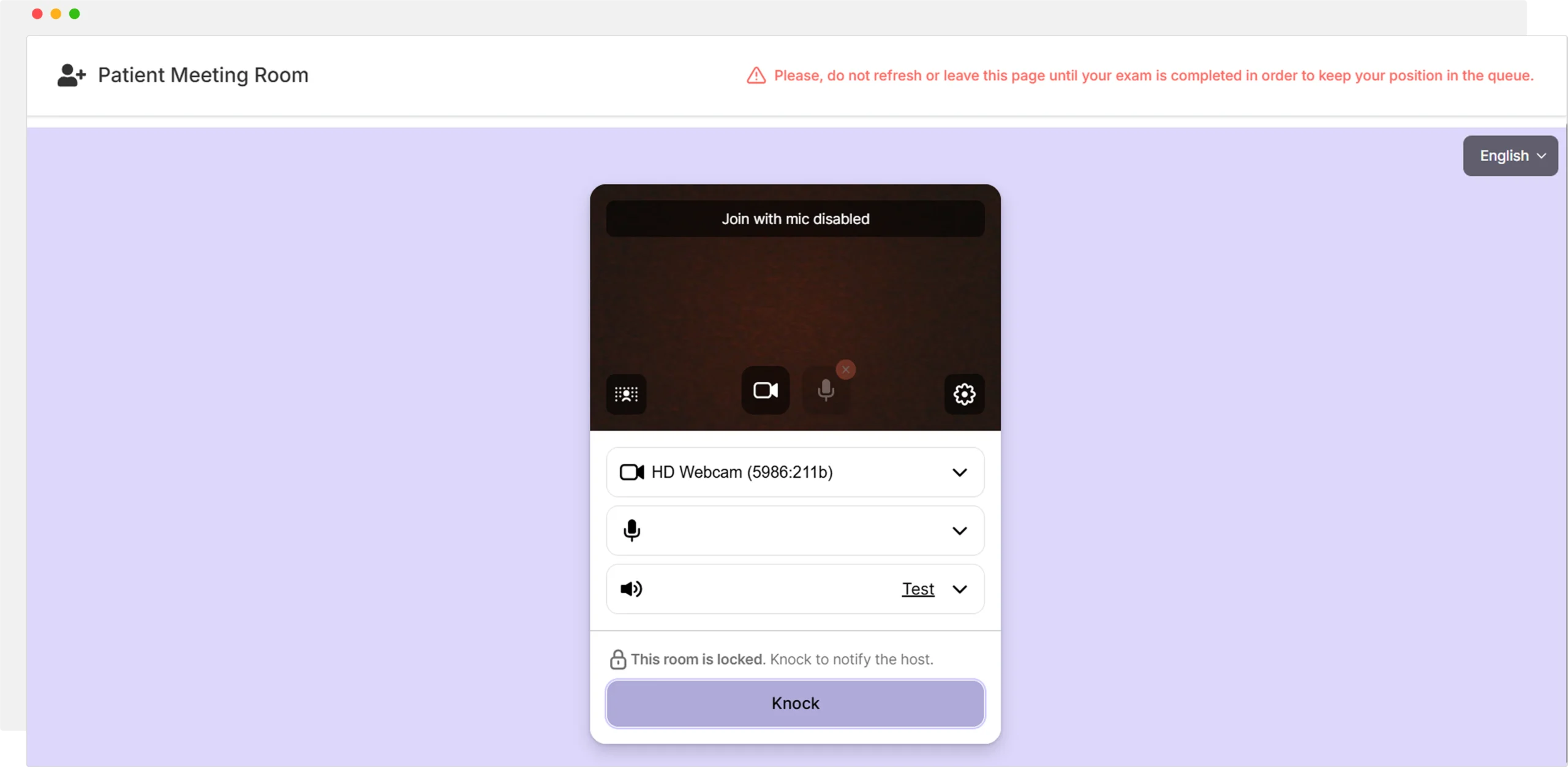The height and width of the screenshot is (767, 1568).
Task: Click the green macOS fullscreen button
Action: coord(74,13)
